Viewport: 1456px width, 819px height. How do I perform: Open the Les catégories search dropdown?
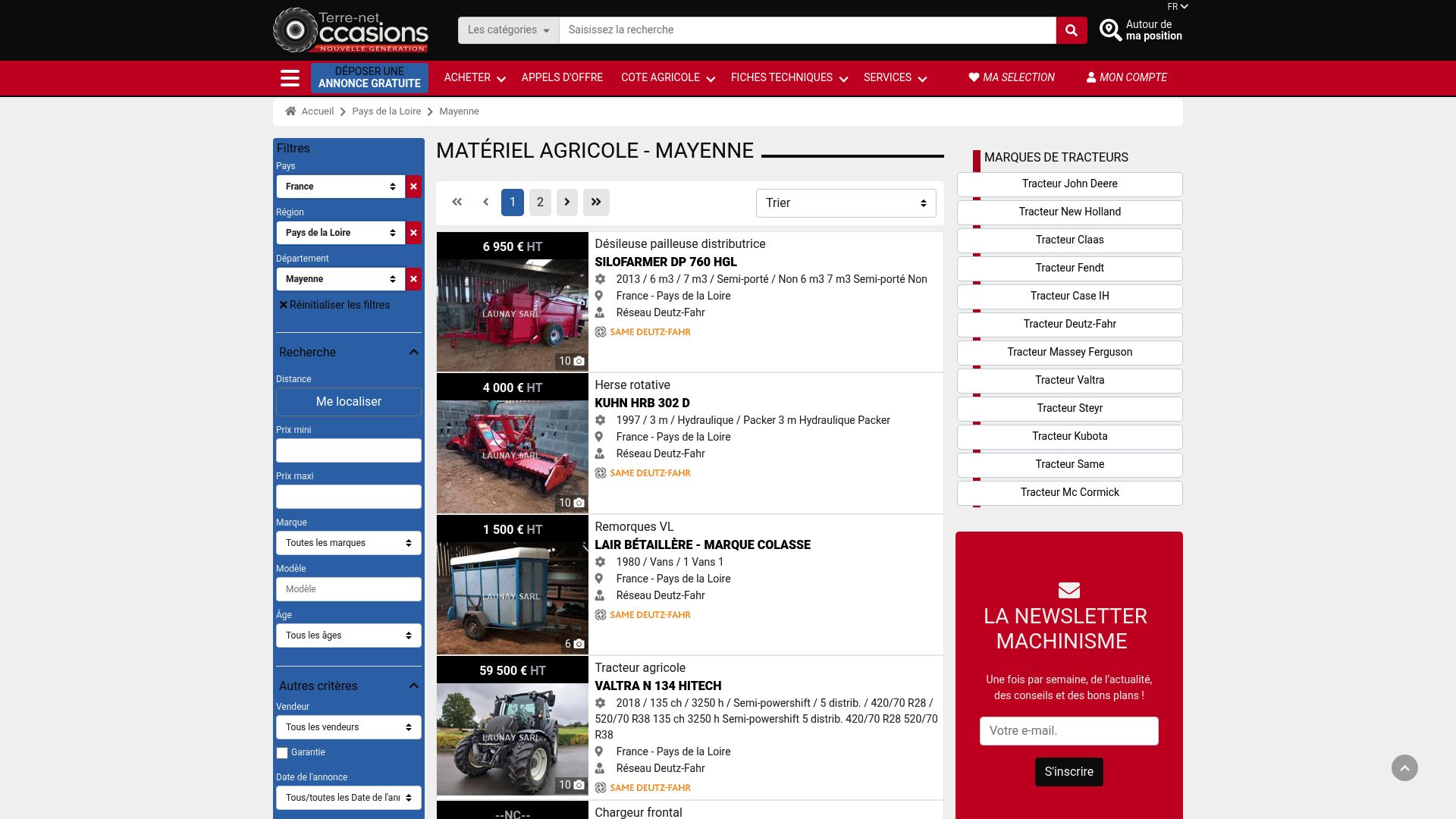click(508, 30)
